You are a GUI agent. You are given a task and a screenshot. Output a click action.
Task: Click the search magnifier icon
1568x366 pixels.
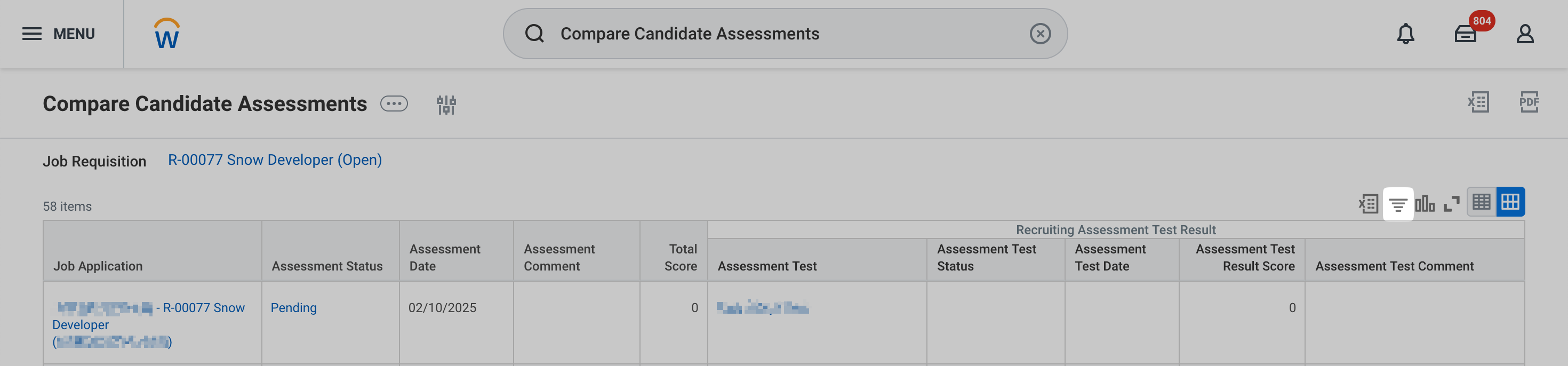(x=534, y=34)
